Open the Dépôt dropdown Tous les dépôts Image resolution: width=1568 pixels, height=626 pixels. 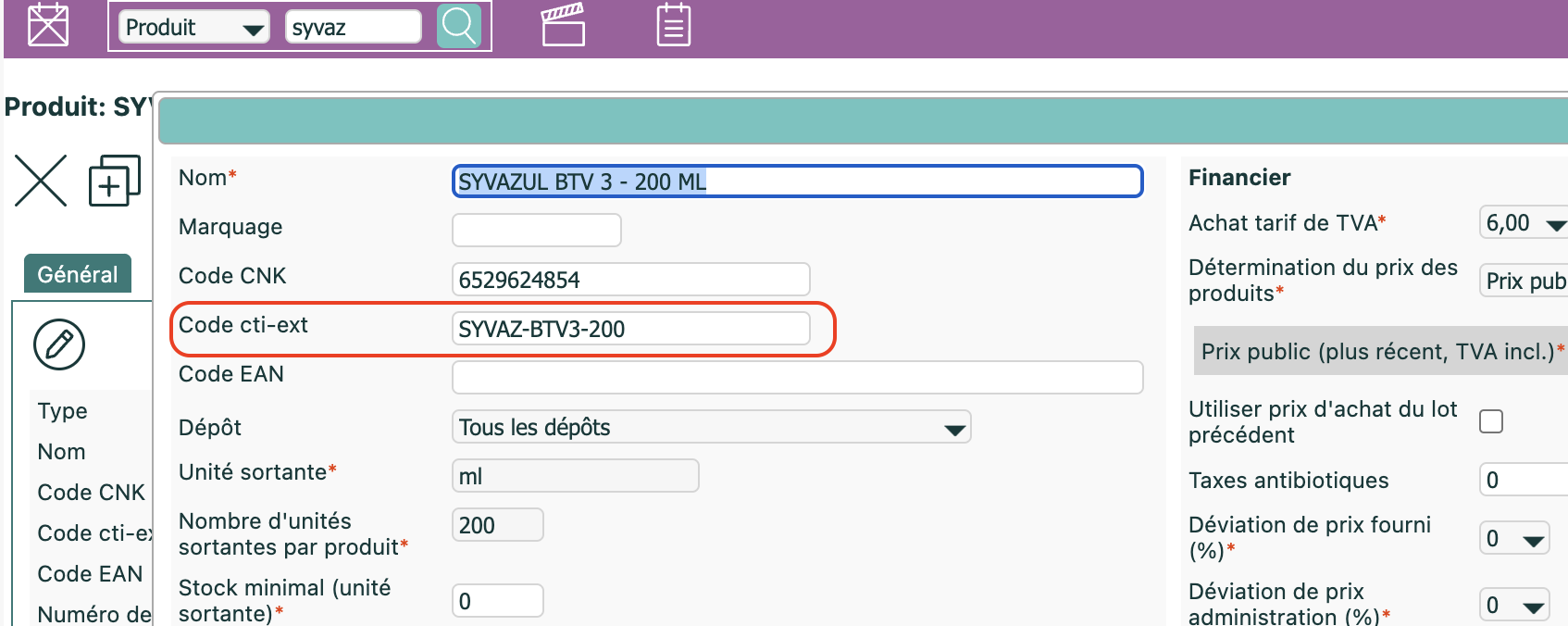coord(712,427)
